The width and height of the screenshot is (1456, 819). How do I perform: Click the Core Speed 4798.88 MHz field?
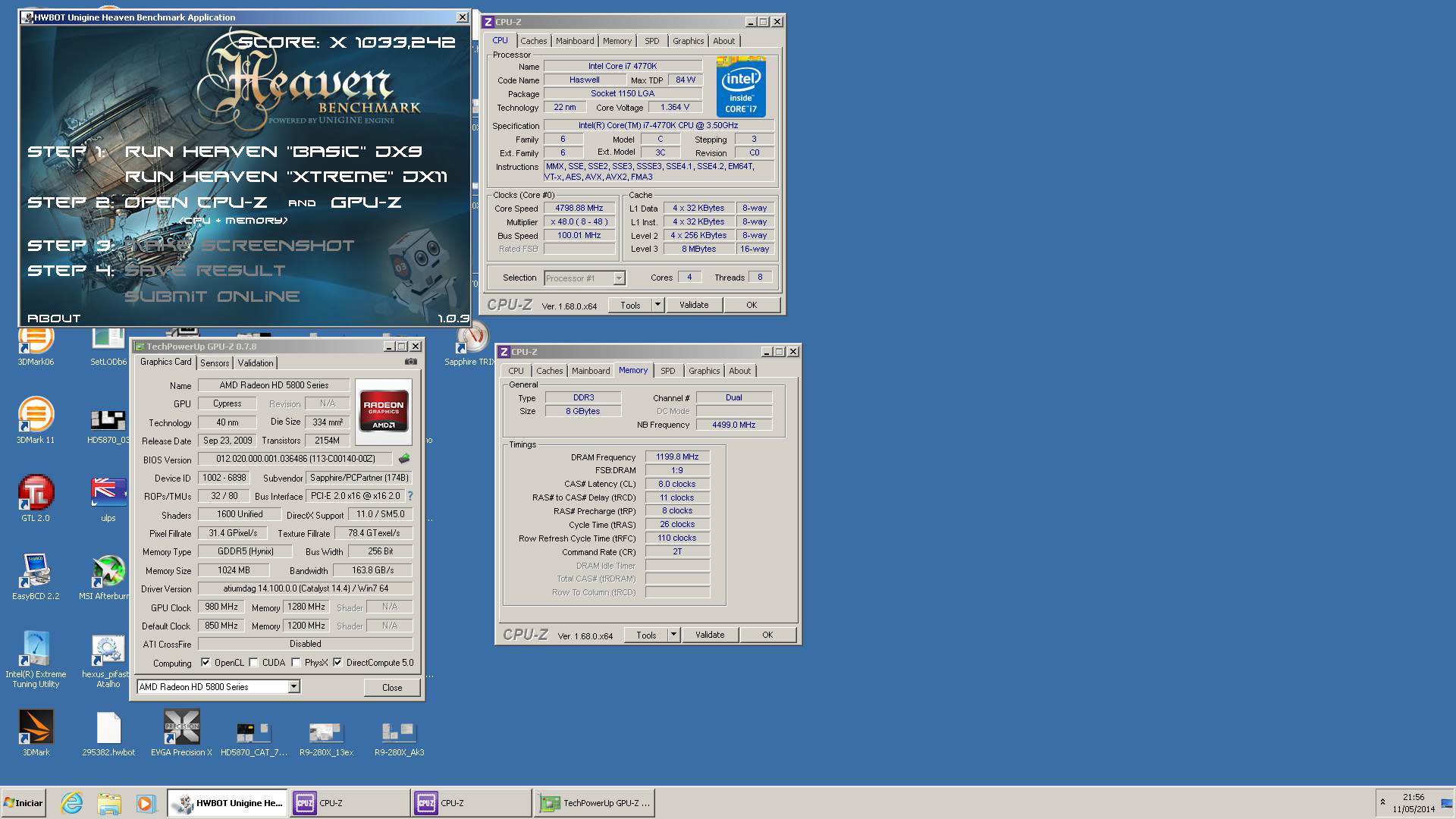(579, 208)
